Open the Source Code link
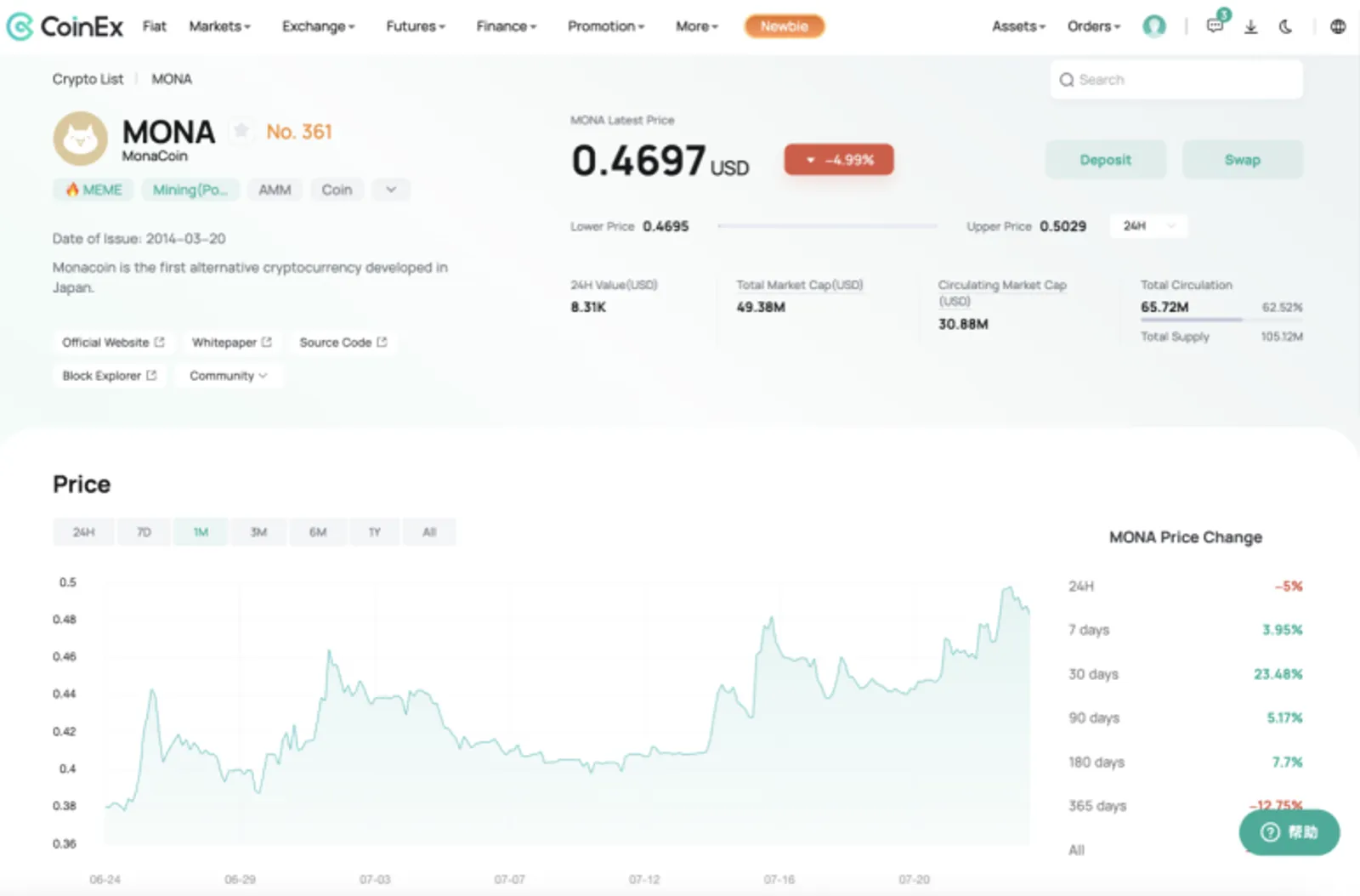The width and height of the screenshot is (1360, 896). pyautogui.click(x=343, y=342)
